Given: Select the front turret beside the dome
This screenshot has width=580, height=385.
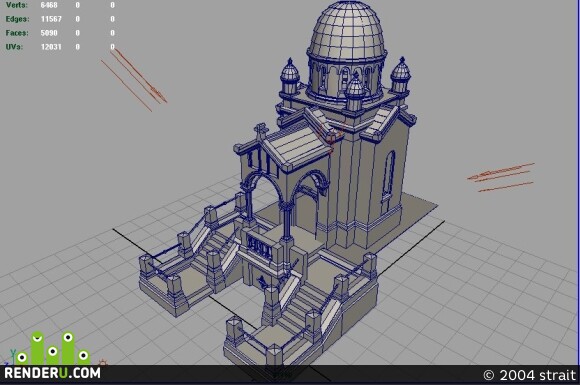Looking at the screenshot, I should 355,92.
